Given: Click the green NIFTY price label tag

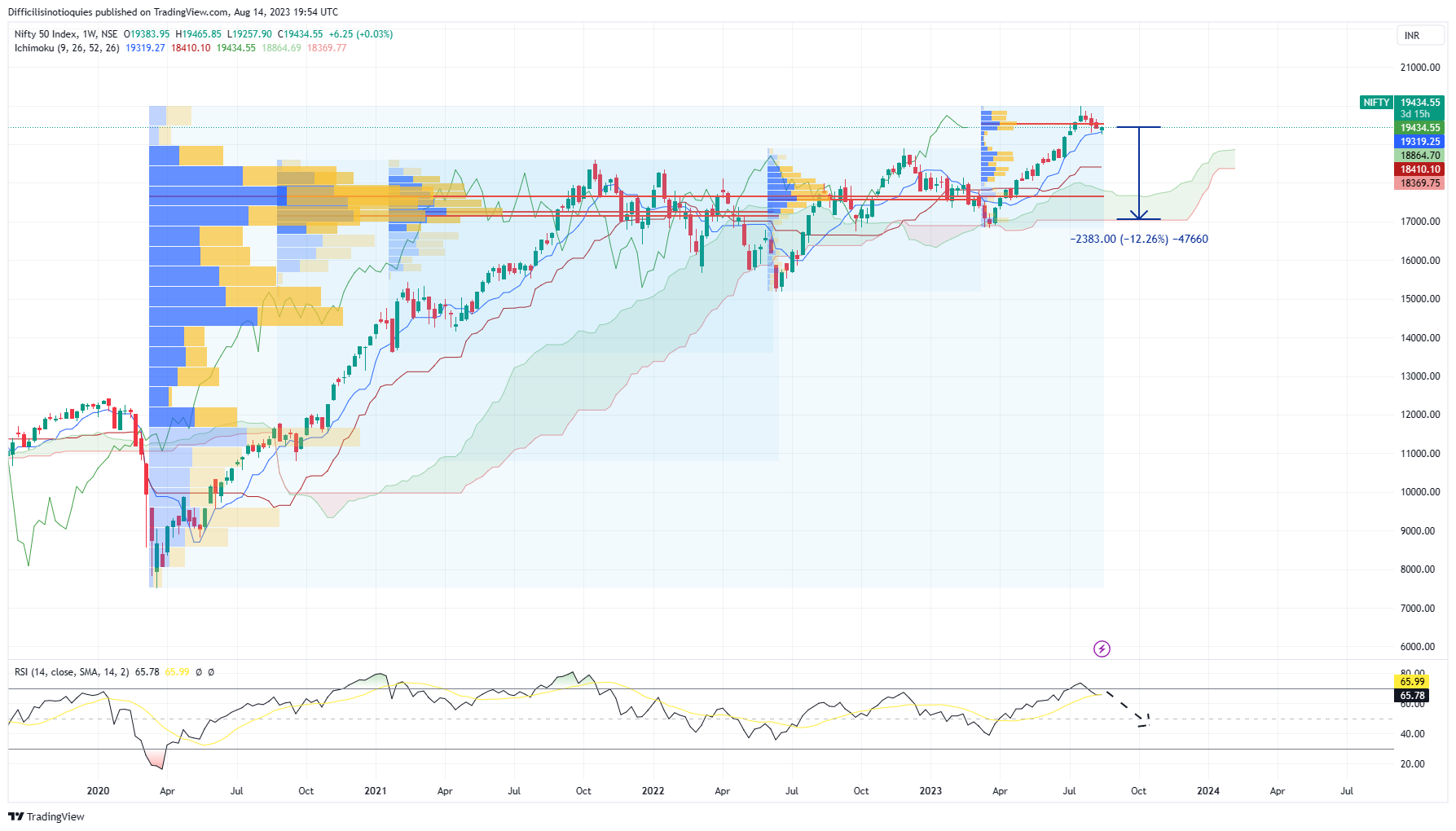Looking at the screenshot, I should 1376,103.
